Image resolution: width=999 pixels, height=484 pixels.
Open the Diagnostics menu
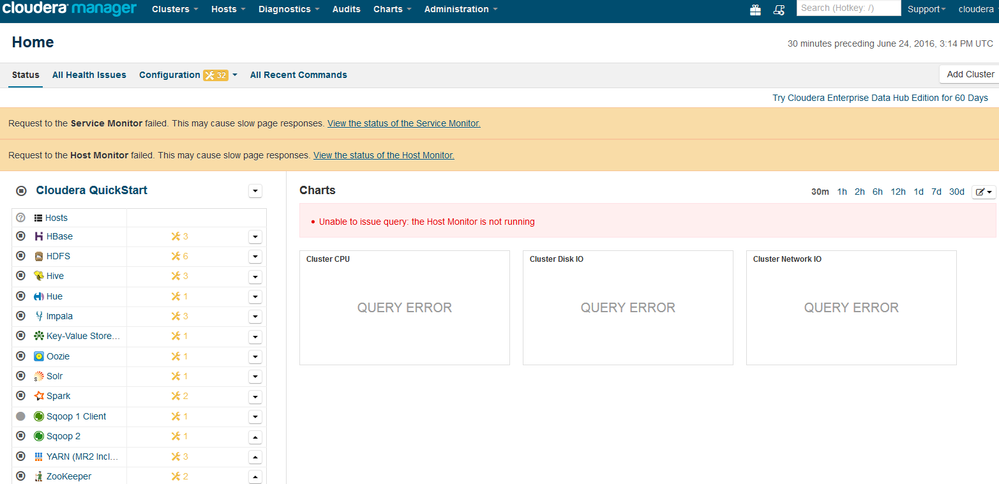click(x=289, y=10)
